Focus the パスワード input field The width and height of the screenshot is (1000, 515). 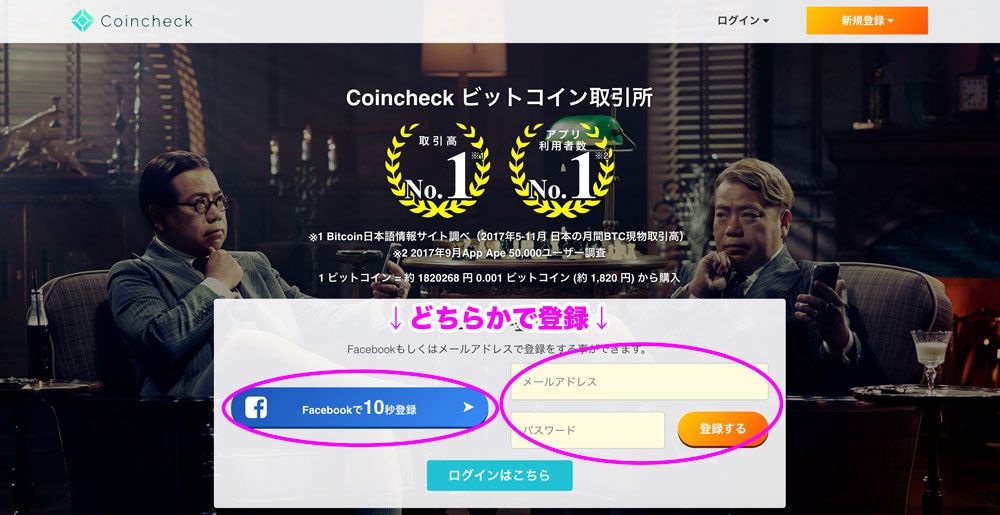(x=587, y=430)
